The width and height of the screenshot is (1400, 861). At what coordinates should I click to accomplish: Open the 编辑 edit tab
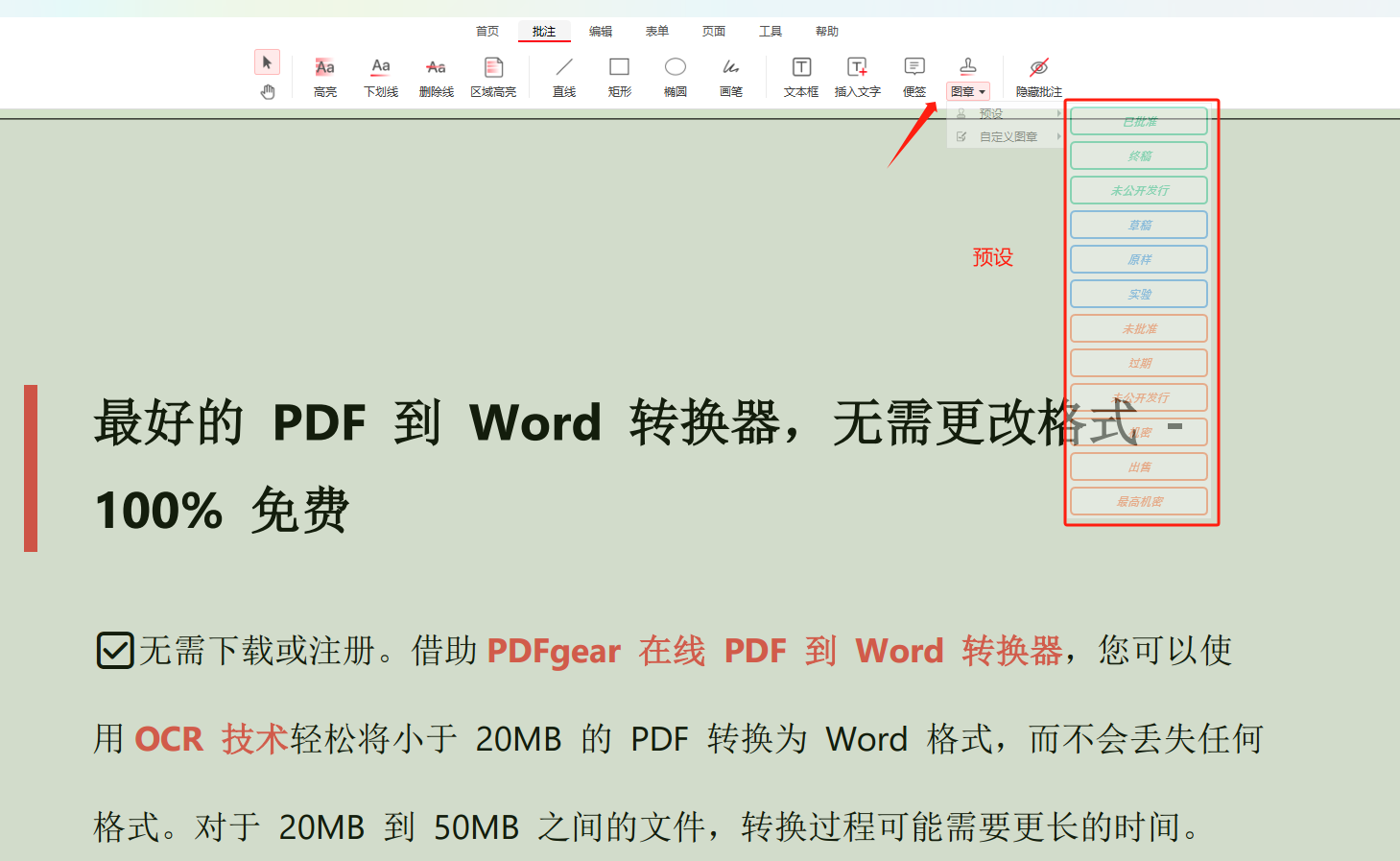point(601,32)
